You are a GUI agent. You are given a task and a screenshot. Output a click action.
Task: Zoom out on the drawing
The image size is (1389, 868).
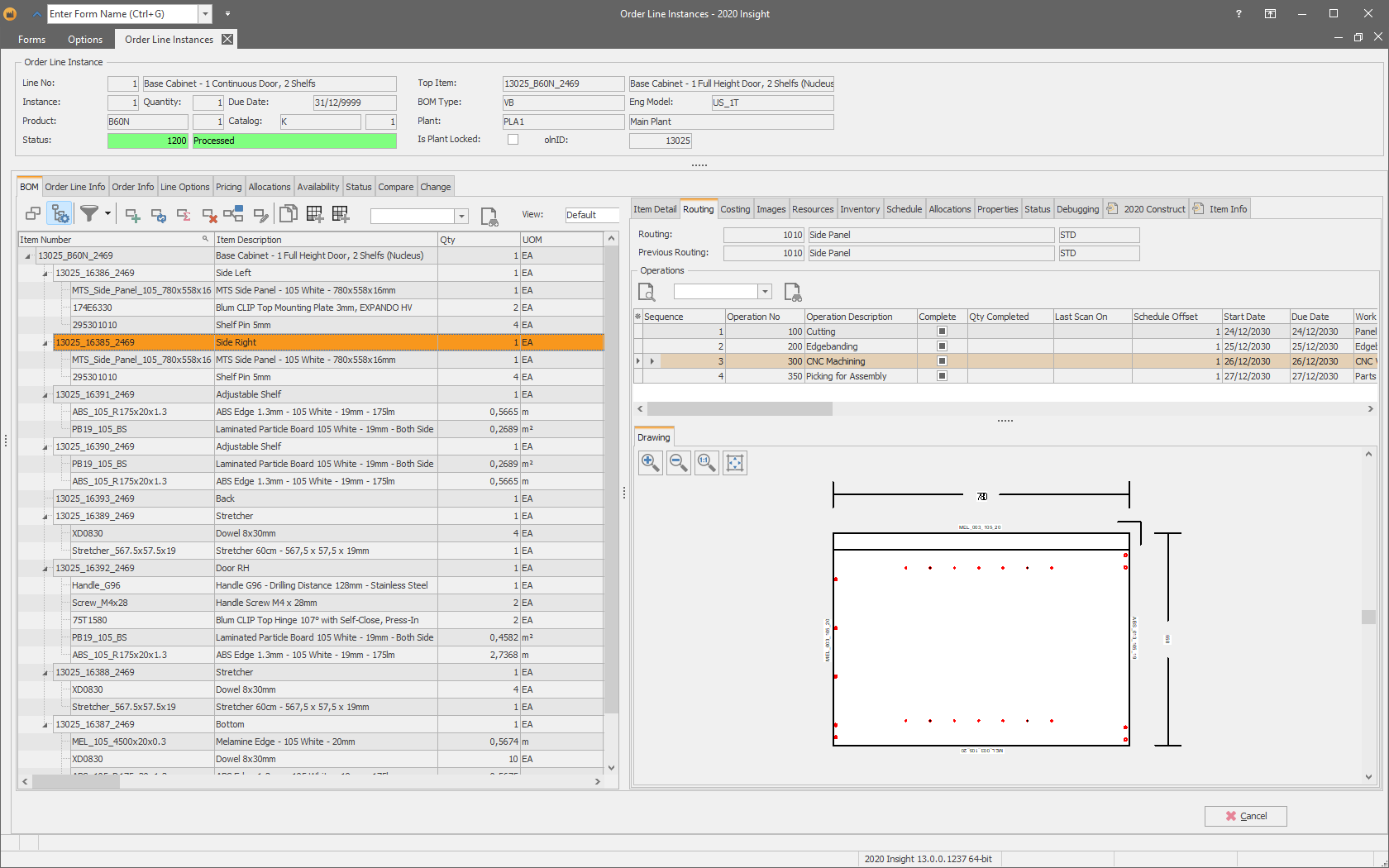point(679,463)
